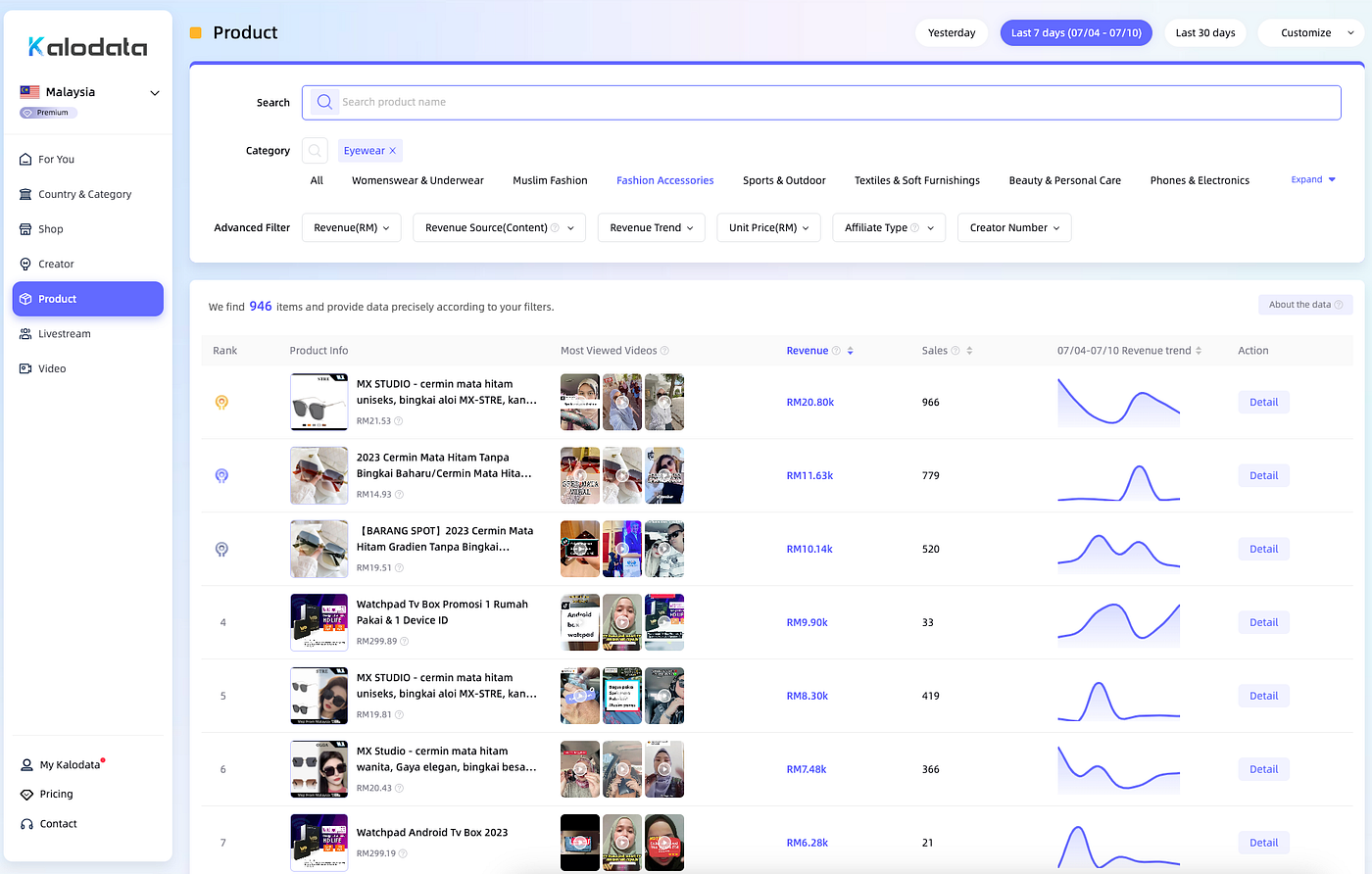Expand the category list
Viewport: 1372px width, 874px height.
pos(1313,179)
